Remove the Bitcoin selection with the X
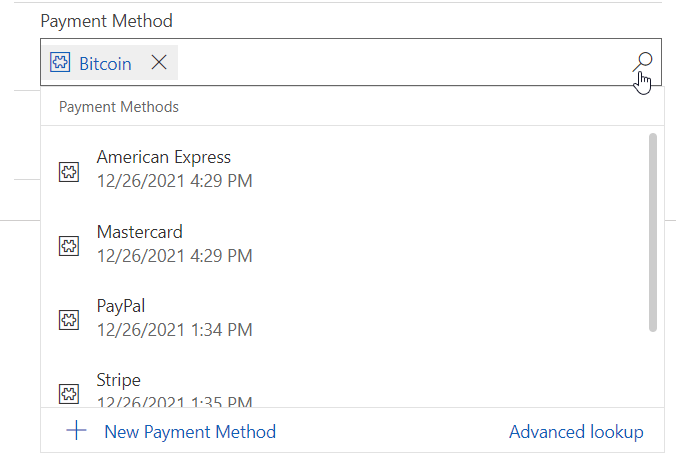 [159, 63]
